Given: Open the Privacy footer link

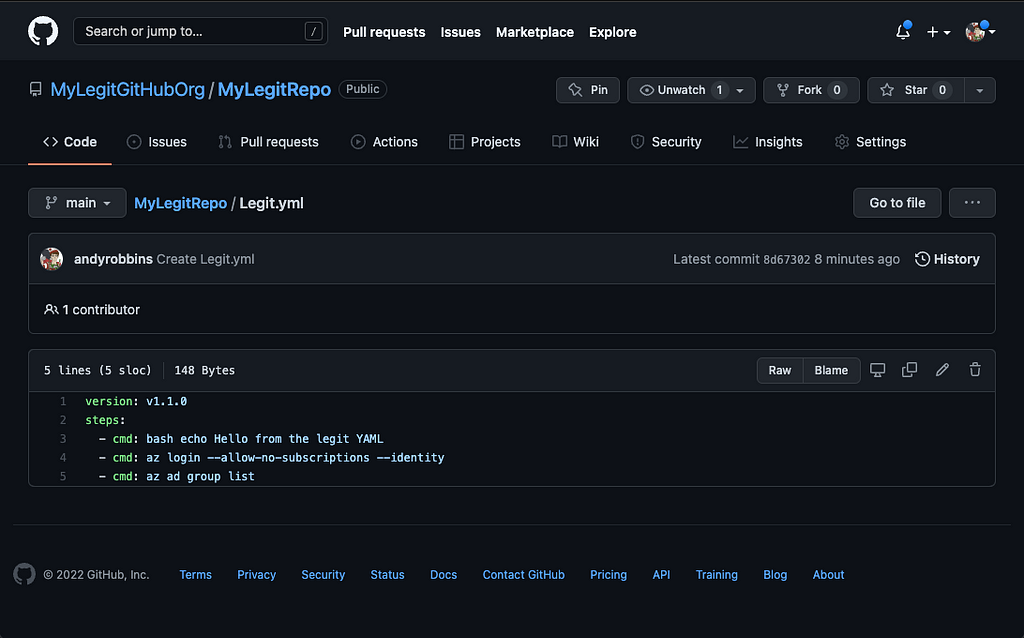Looking at the screenshot, I should click(256, 575).
